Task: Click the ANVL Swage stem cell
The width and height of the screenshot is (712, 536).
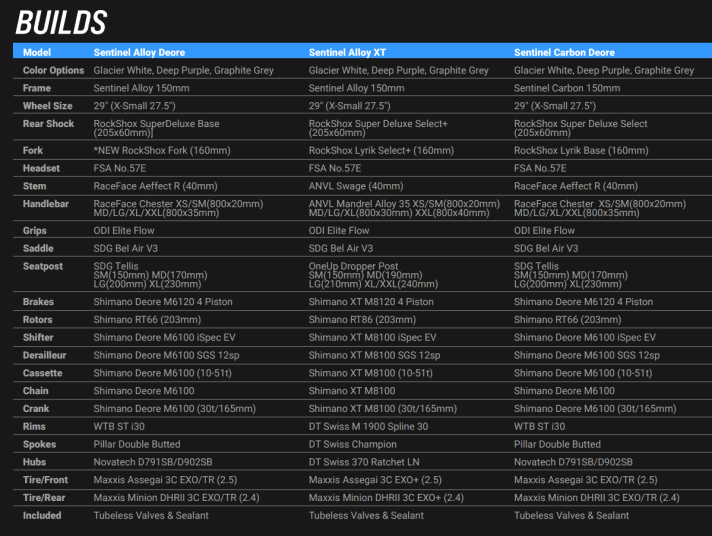Action: 356,186
